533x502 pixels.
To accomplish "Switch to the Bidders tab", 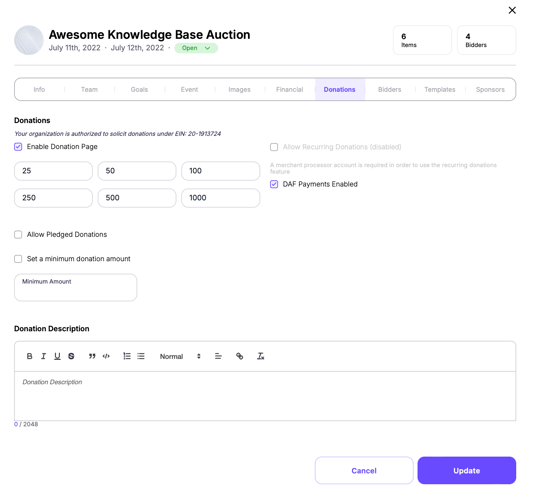I will click(x=390, y=89).
